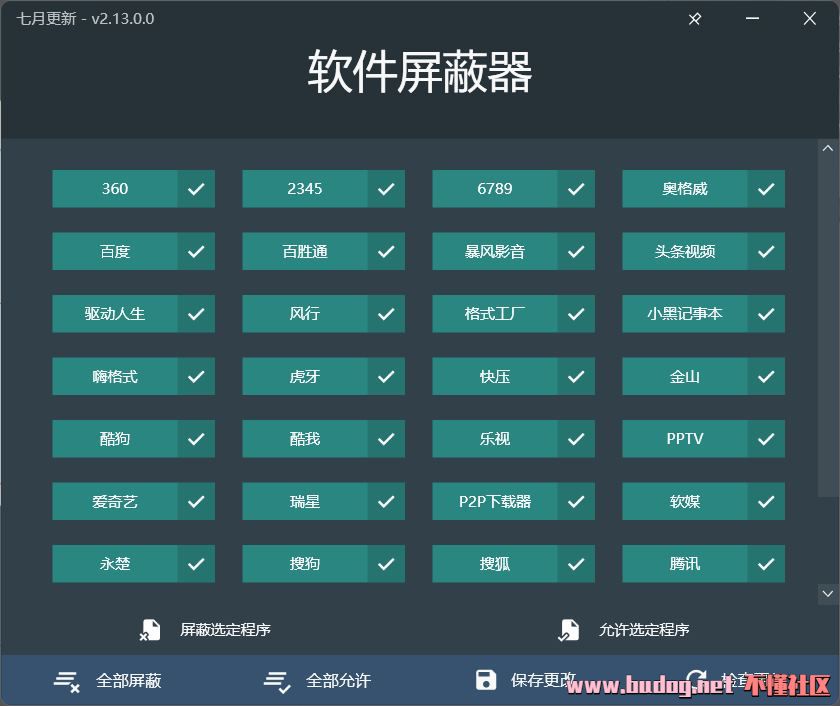Close the 软件屏蔽器 window
Viewport: 840px width, 706px height.
809,19
